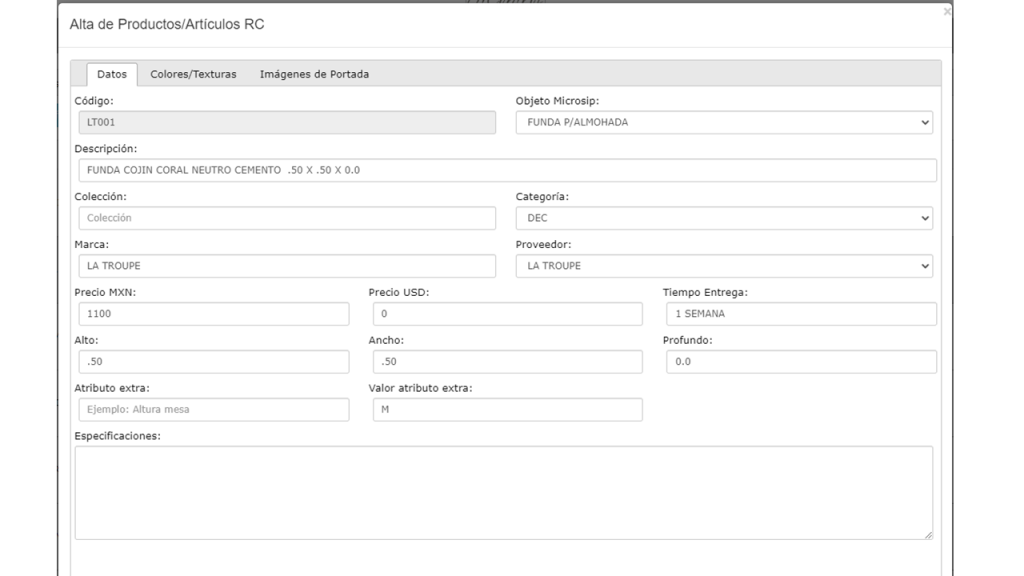
Task: Focus the Atributo extra input
Action: coord(212,410)
